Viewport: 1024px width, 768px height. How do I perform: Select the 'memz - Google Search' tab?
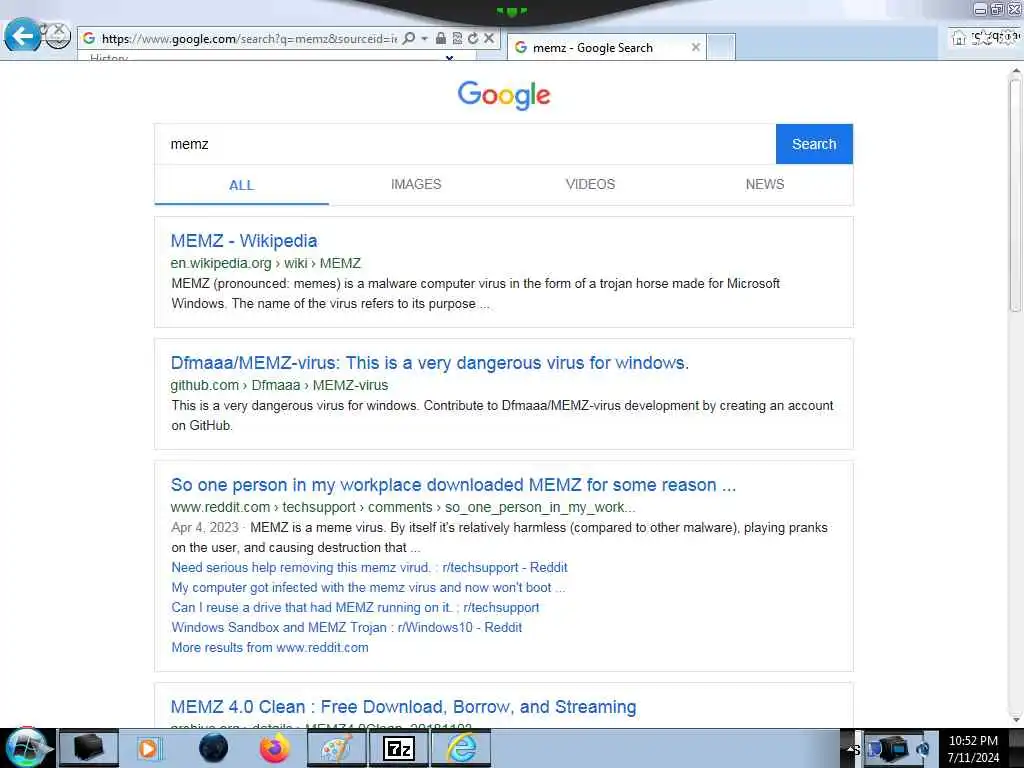(x=605, y=48)
